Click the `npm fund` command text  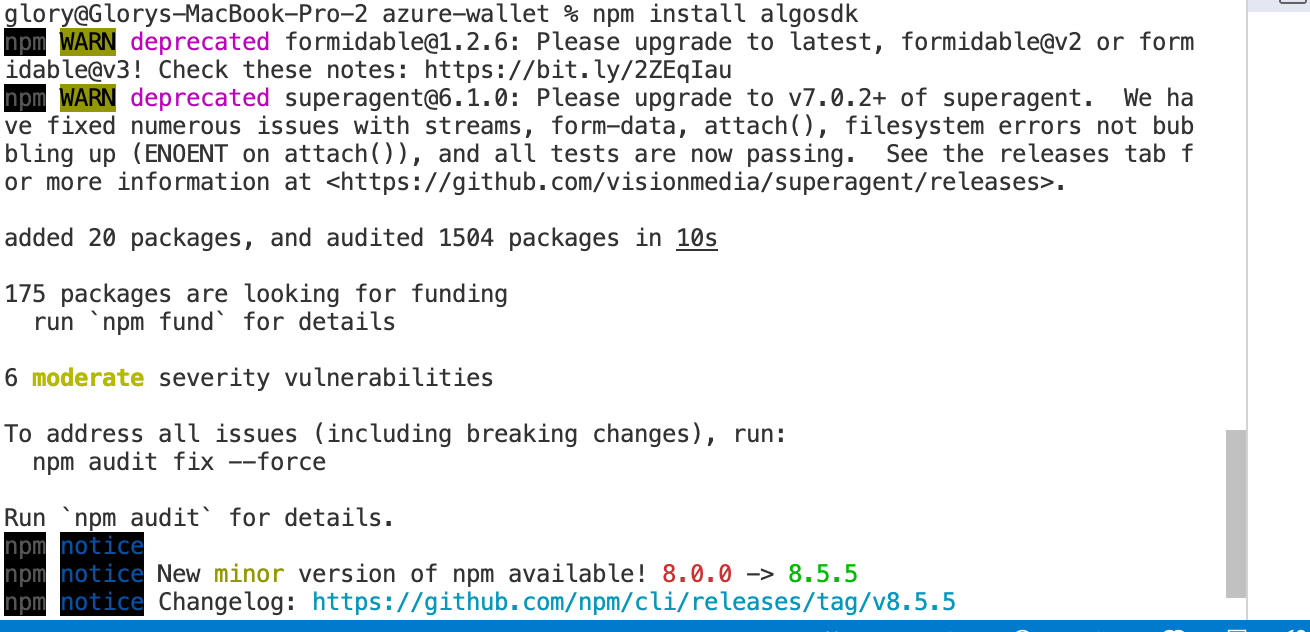point(158,322)
